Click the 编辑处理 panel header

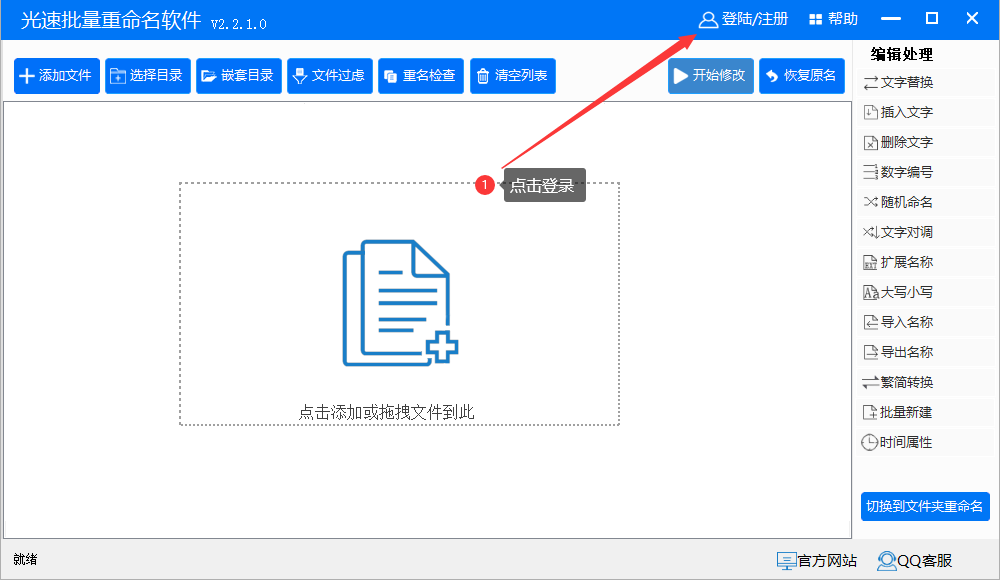click(x=902, y=55)
